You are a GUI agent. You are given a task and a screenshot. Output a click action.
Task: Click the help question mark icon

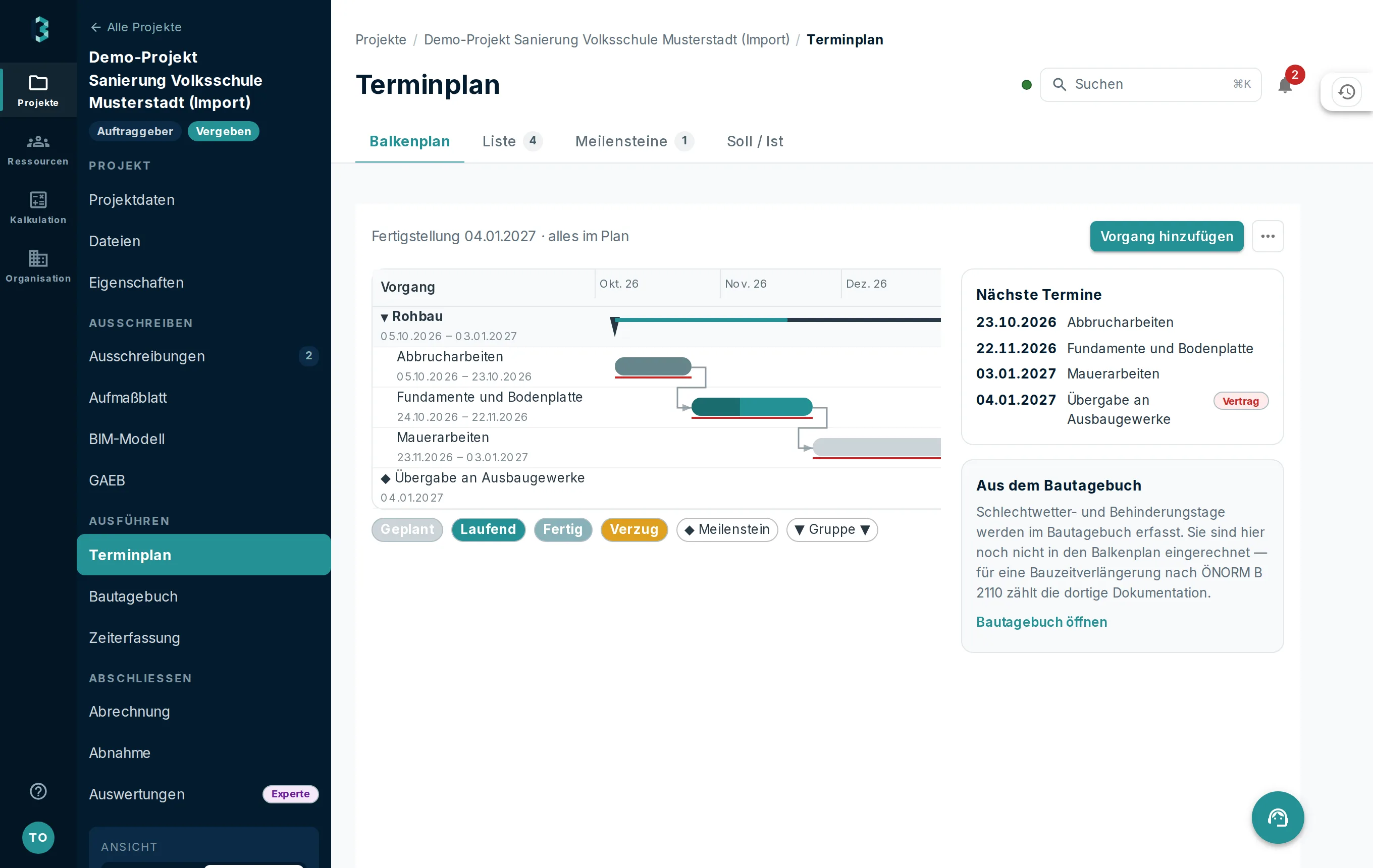coord(38,791)
